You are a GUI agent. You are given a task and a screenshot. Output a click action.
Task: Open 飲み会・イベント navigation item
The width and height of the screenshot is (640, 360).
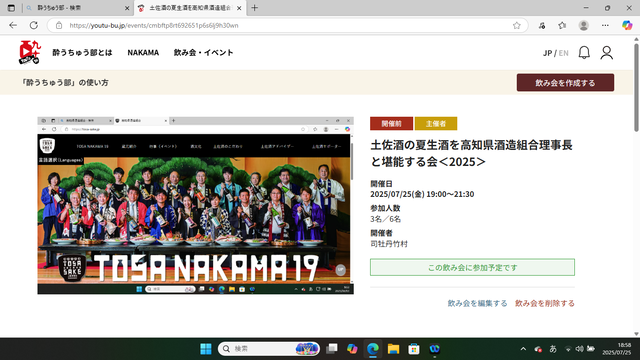203,53
